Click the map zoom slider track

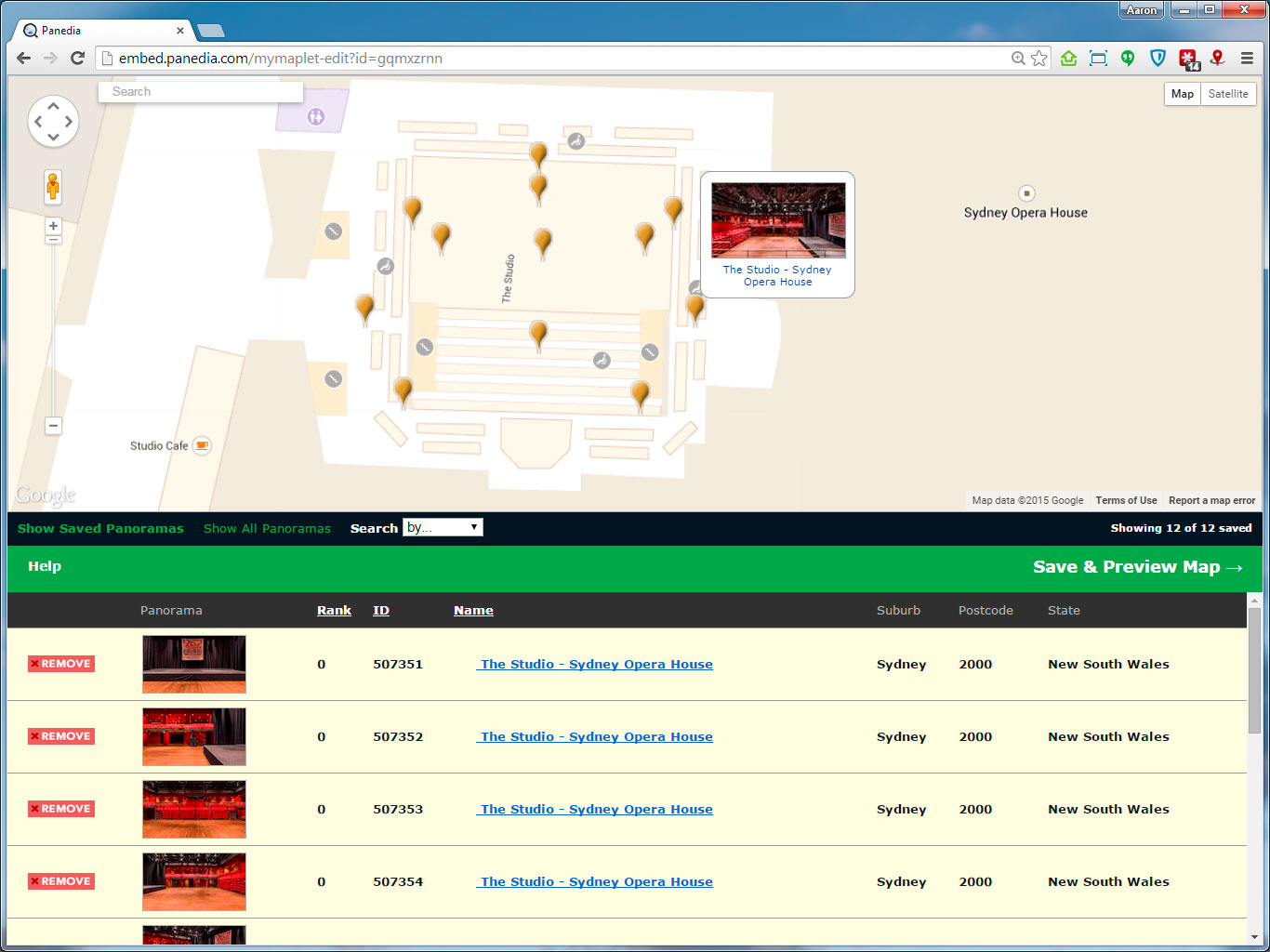tap(53, 330)
